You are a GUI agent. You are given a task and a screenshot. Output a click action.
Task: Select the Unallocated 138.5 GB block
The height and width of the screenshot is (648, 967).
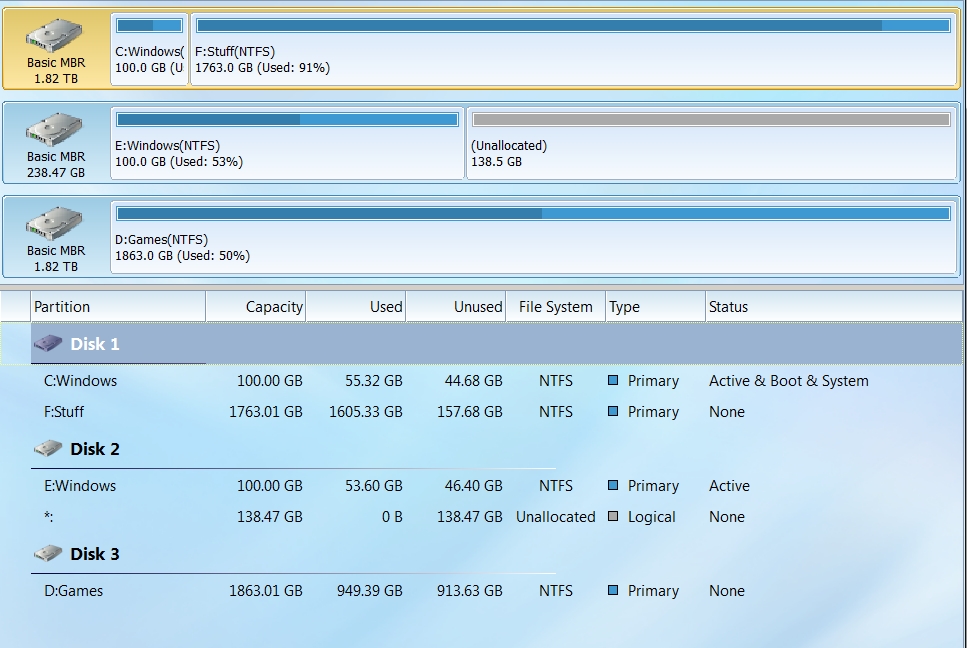712,143
